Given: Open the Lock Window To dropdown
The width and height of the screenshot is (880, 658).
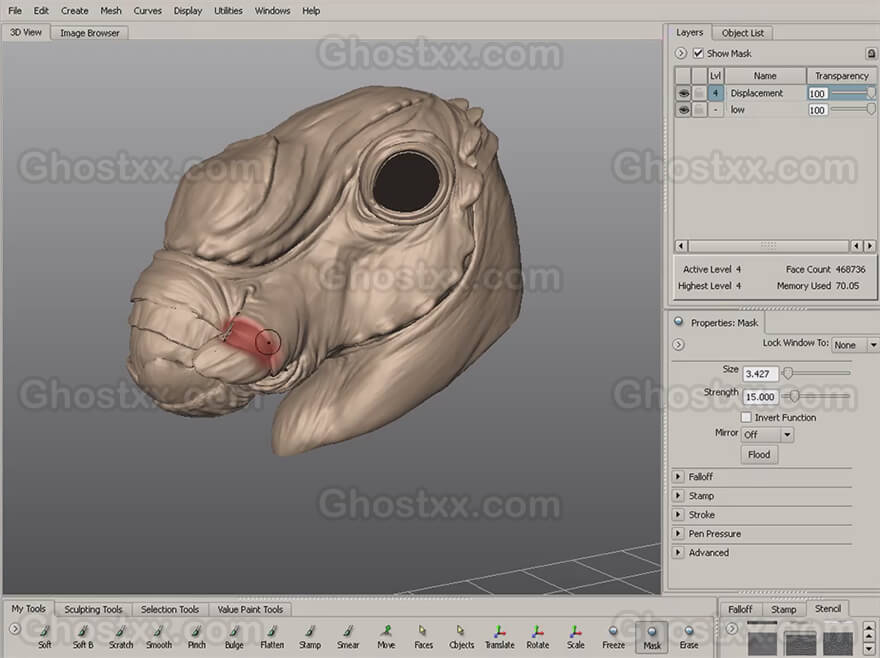Looking at the screenshot, I should (x=854, y=345).
